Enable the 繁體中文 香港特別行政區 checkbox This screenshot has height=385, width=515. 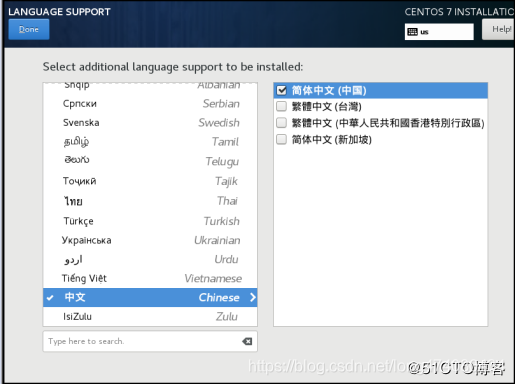pyautogui.click(x=282, y=123)
